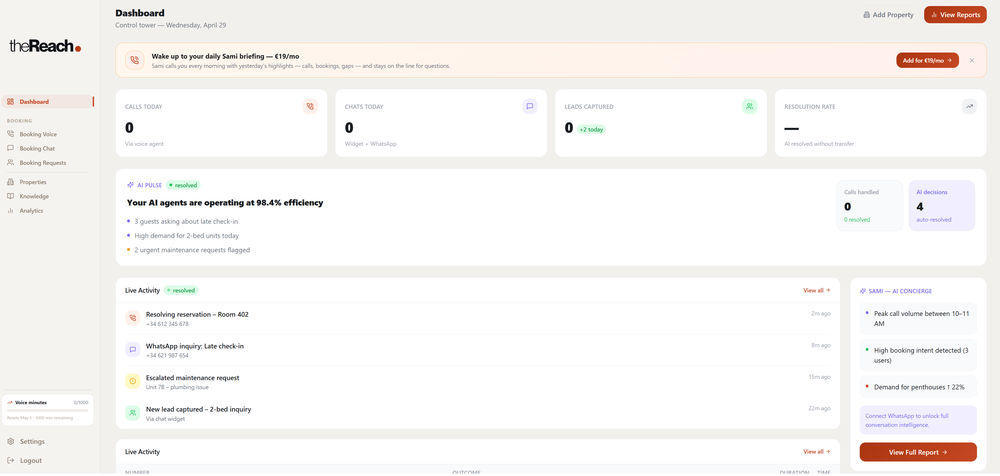This screenshot has height=476, width=1000.
Task: Click 'Demand for penthouses' insight
Action: point(918,387)
